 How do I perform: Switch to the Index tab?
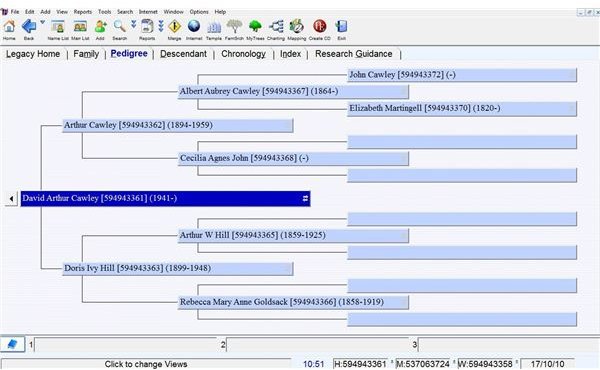tap(290, 54)
